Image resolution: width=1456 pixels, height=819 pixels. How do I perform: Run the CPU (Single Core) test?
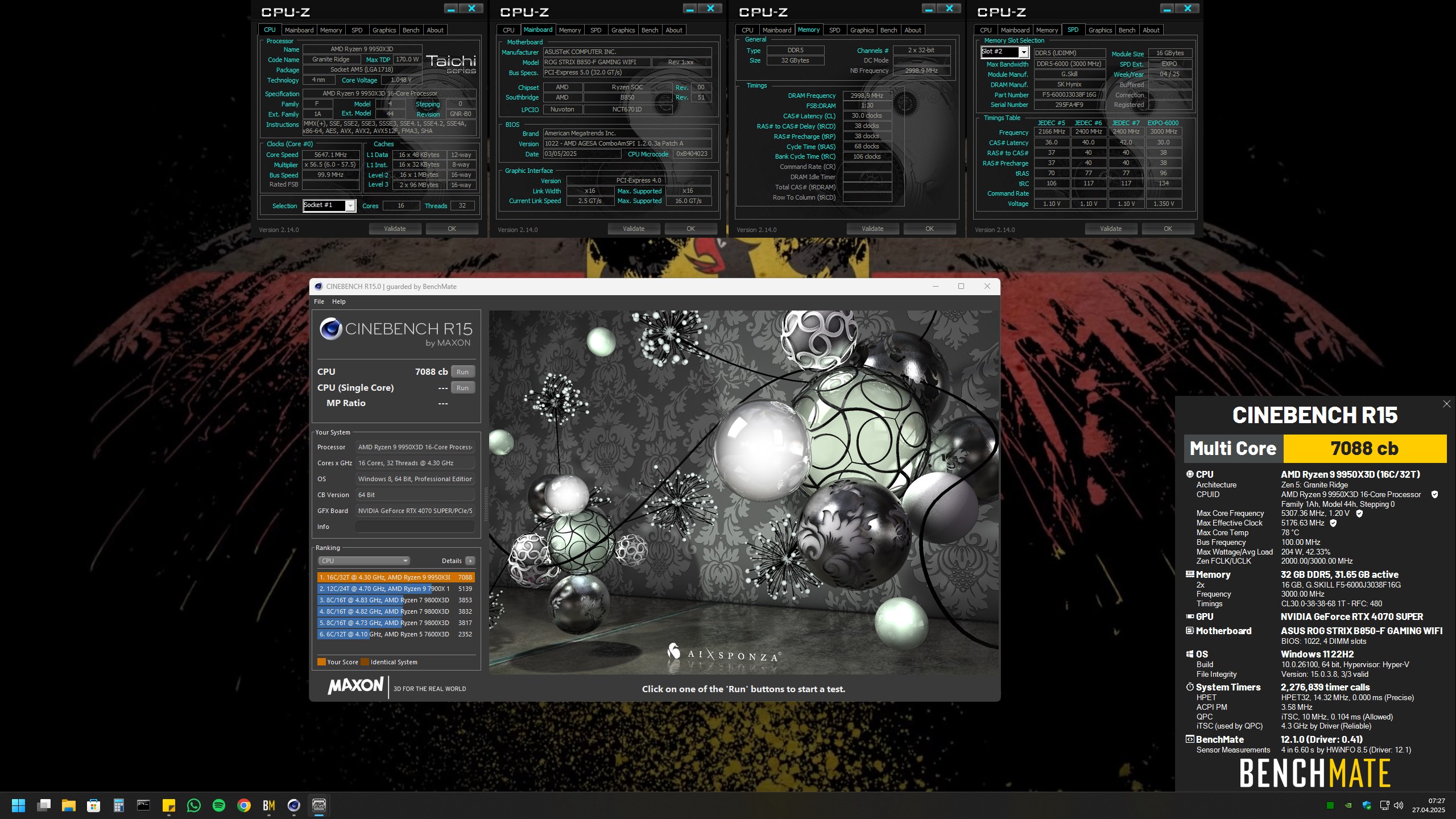coord(463,388)
